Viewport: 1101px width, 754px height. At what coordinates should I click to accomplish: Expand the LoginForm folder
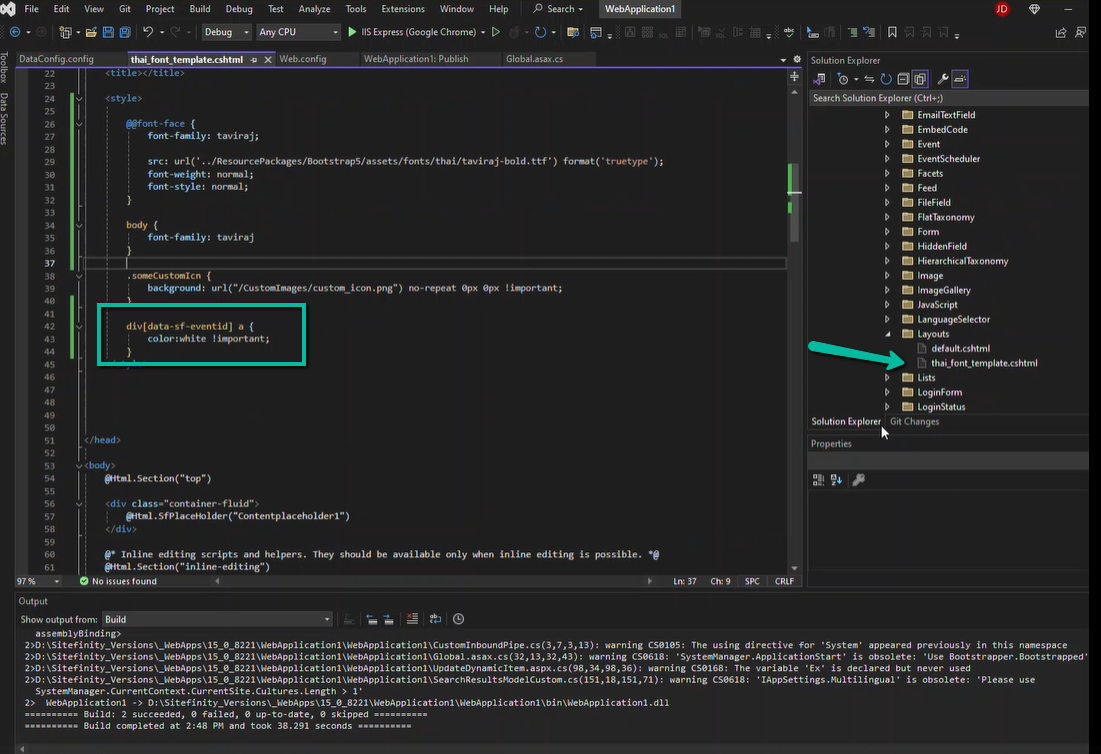pos(888,392)
